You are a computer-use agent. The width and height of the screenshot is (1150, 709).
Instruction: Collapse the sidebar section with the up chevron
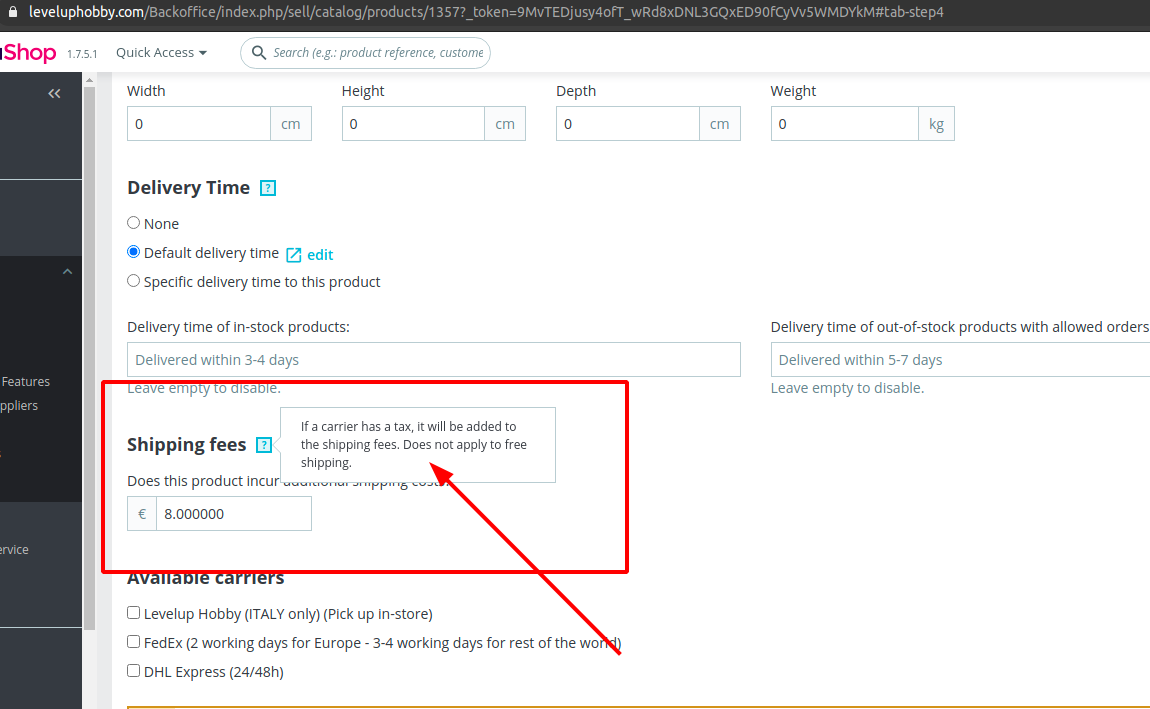pos(67,270)
